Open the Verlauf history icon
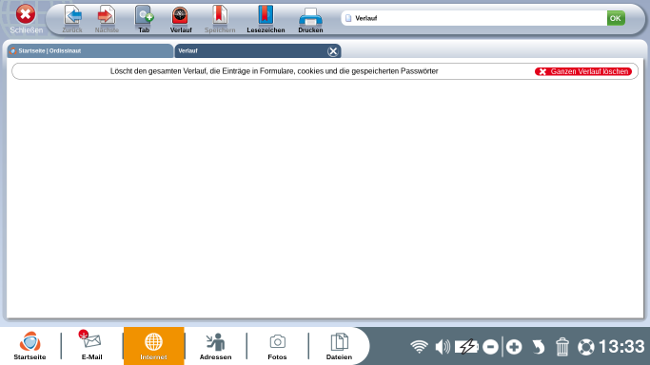This screenshot has height=365, width=650. [180, 19]
